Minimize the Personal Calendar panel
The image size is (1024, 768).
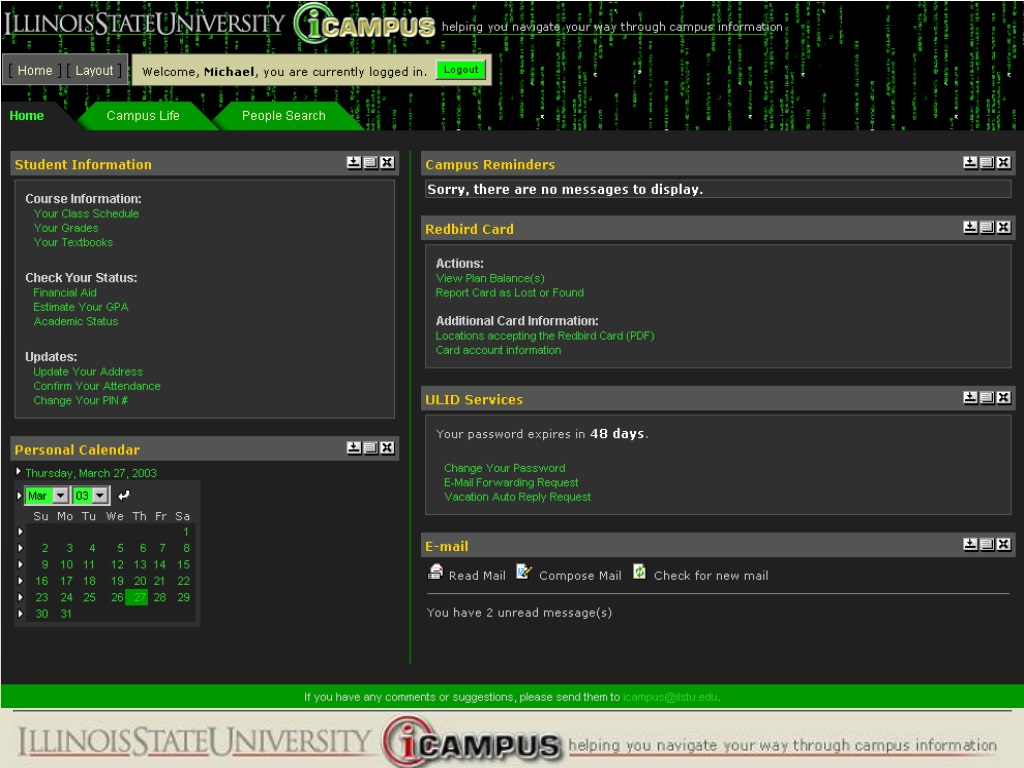point(353,447)
